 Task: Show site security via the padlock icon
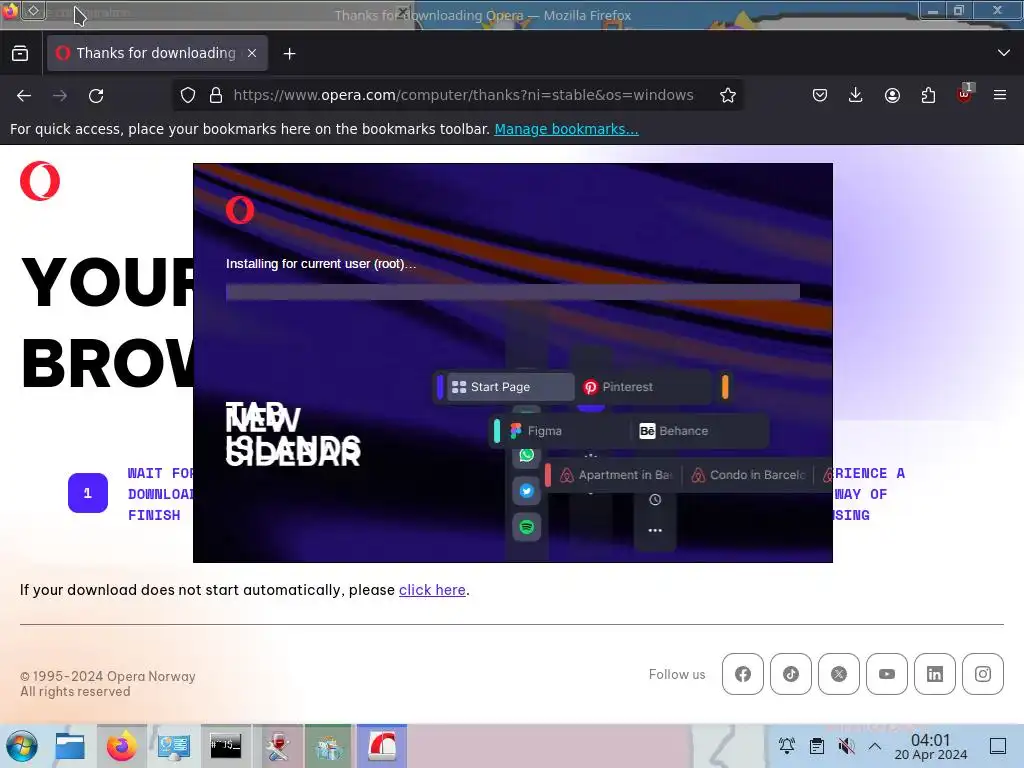coord(216,95)
